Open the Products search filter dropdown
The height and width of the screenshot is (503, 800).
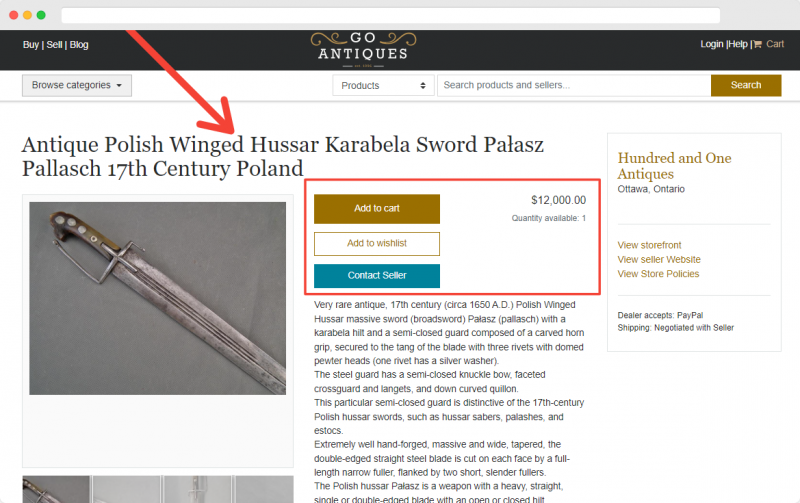[x=383, y=85]
